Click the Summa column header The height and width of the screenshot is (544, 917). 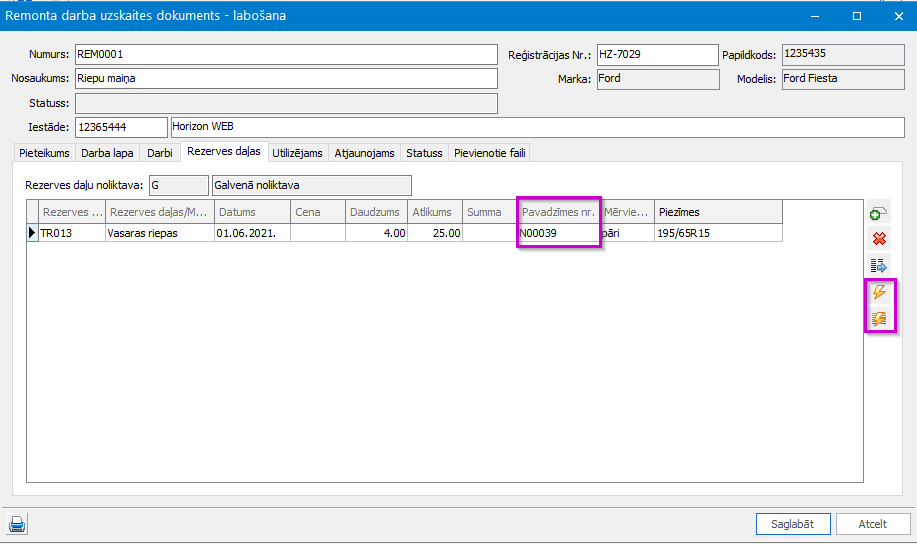point(489,212)
